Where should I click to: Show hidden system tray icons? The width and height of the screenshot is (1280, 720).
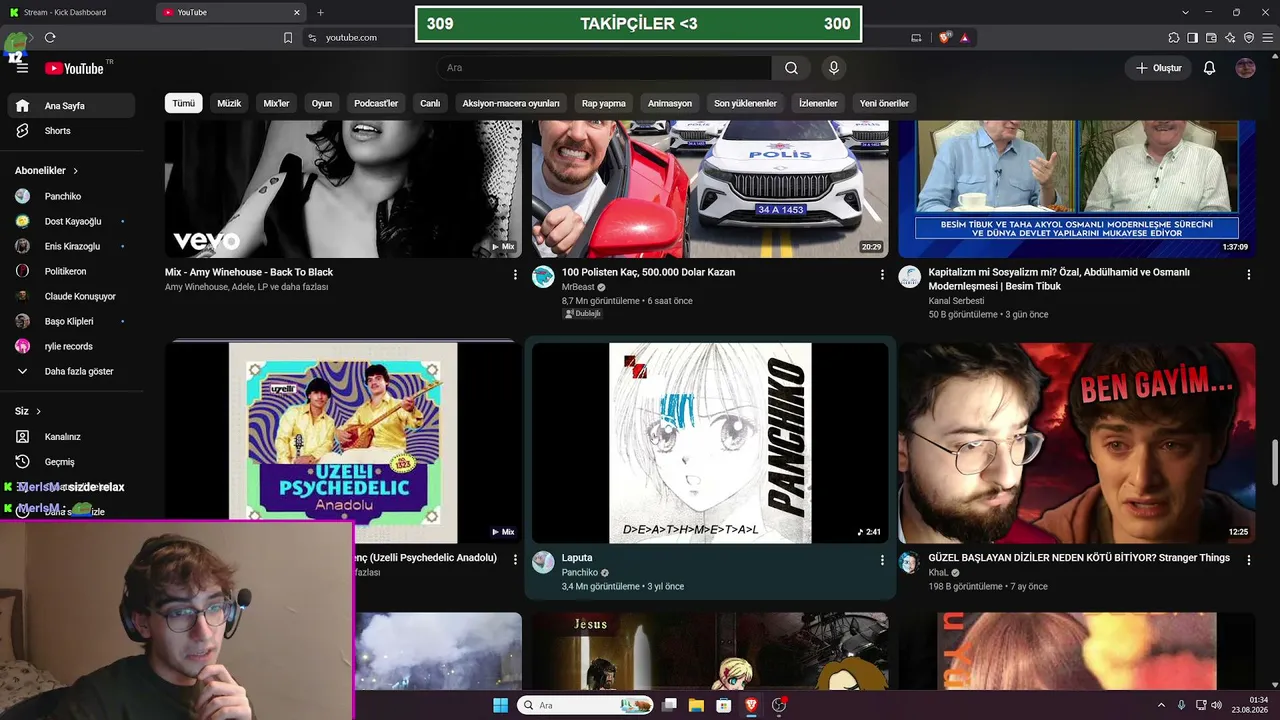tap(1161, 705)
